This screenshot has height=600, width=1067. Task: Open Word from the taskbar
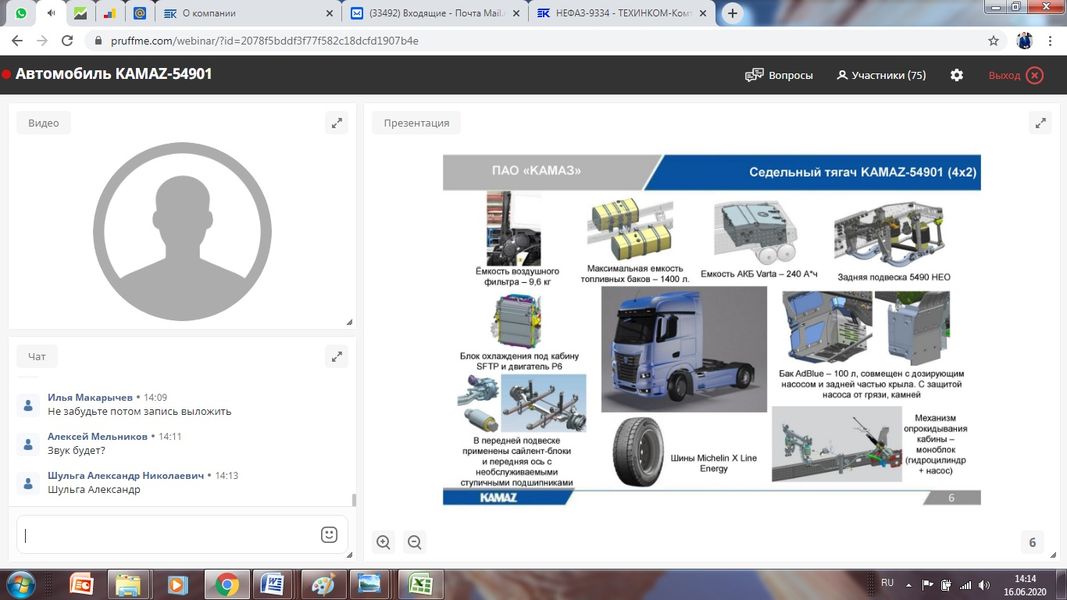pyautogui.click(x=274, y=584)
